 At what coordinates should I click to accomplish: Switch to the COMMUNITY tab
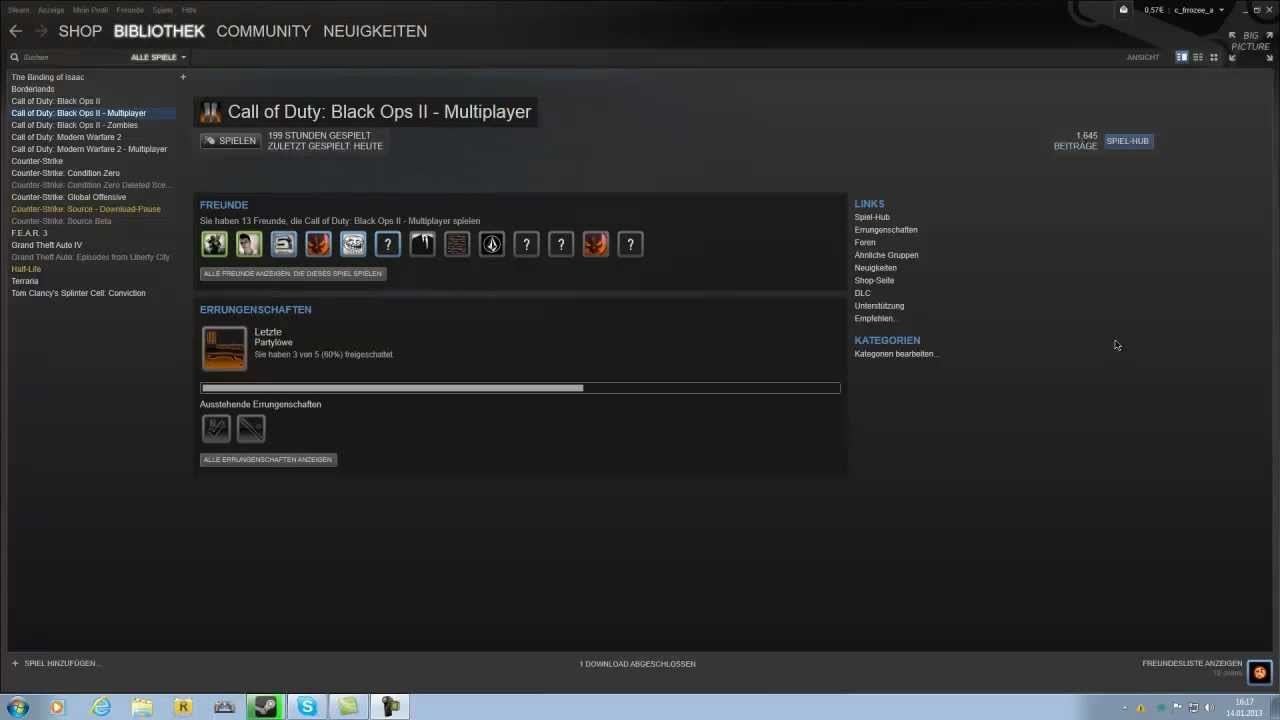263,31
